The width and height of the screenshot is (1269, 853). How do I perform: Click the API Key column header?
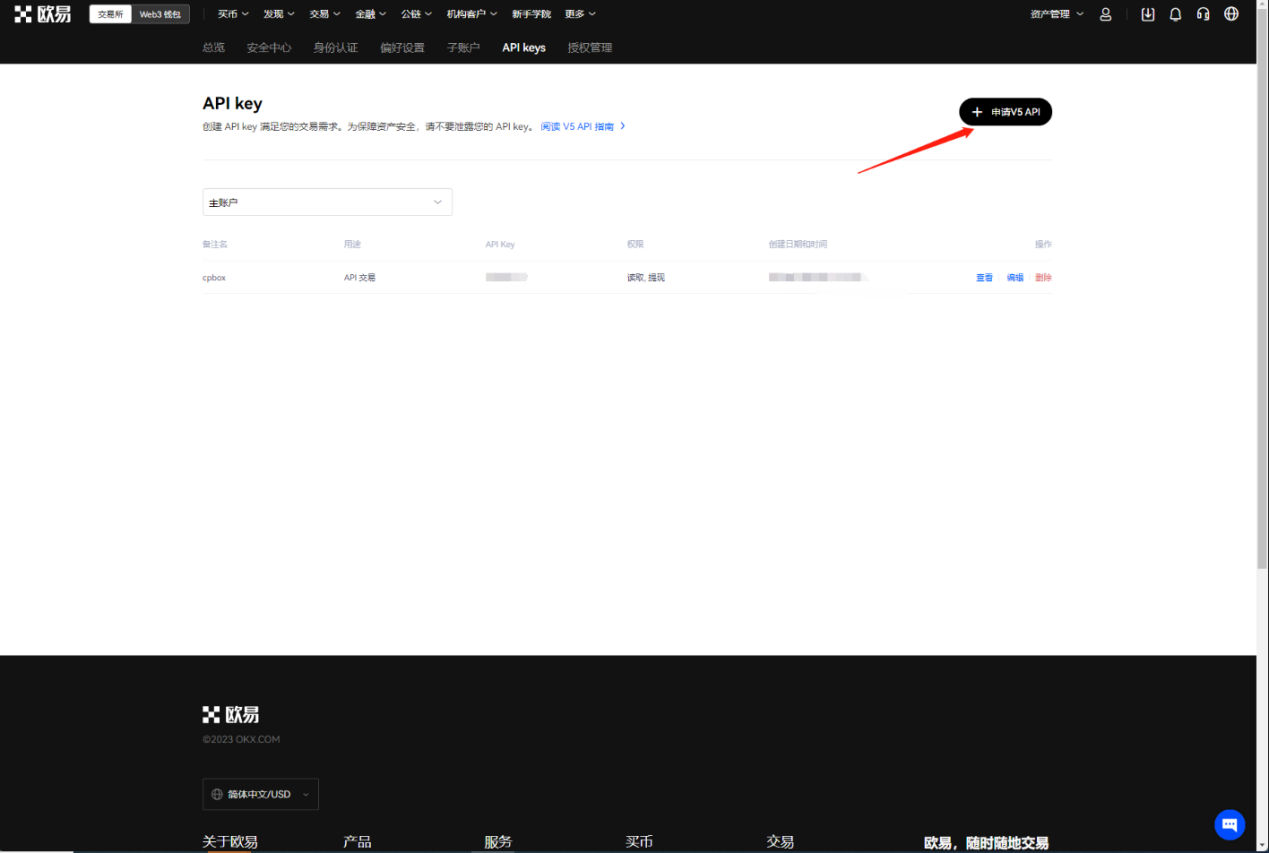500,244
